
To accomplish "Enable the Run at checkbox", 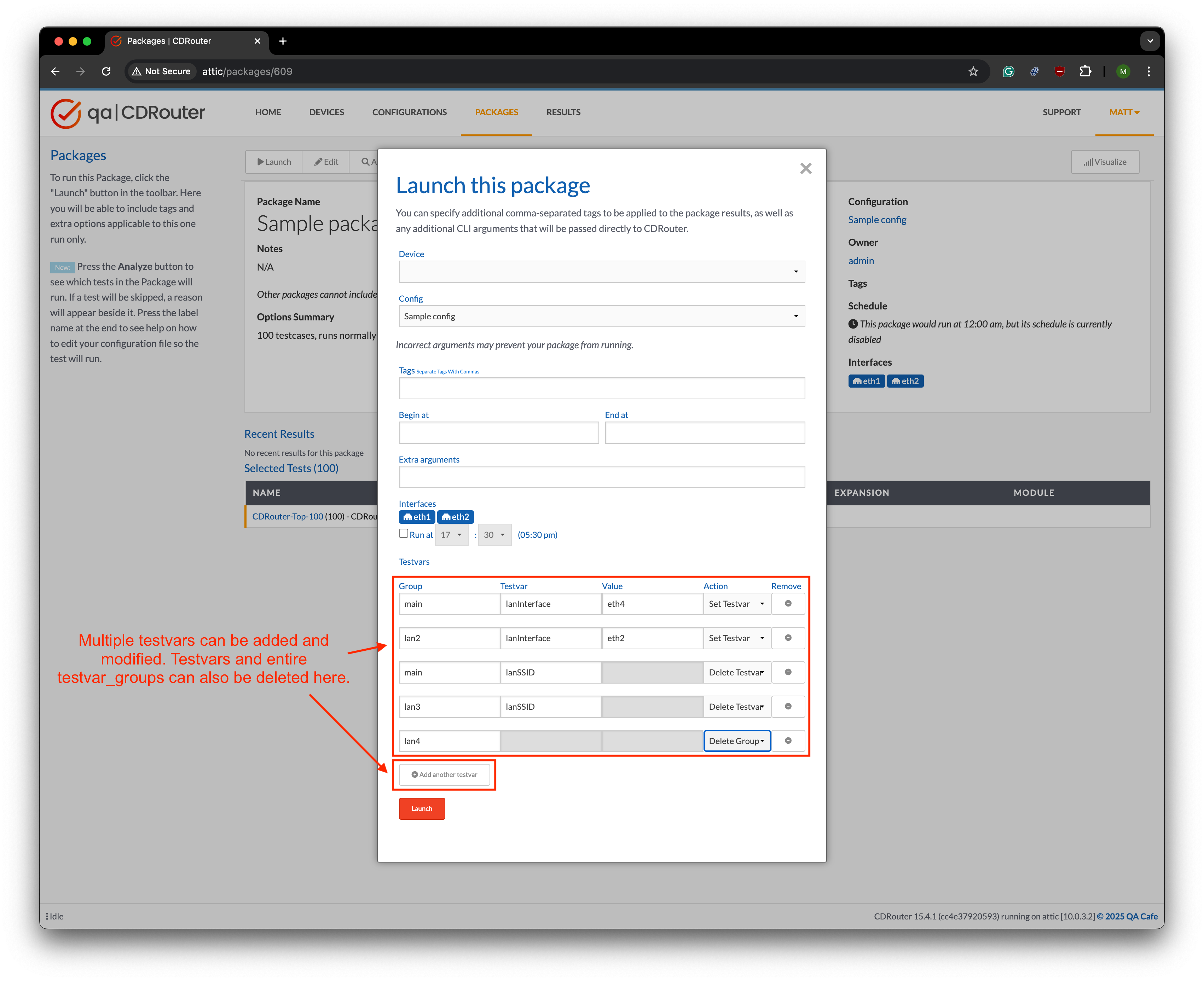I will pyautogui.click(x=404, y=533).
